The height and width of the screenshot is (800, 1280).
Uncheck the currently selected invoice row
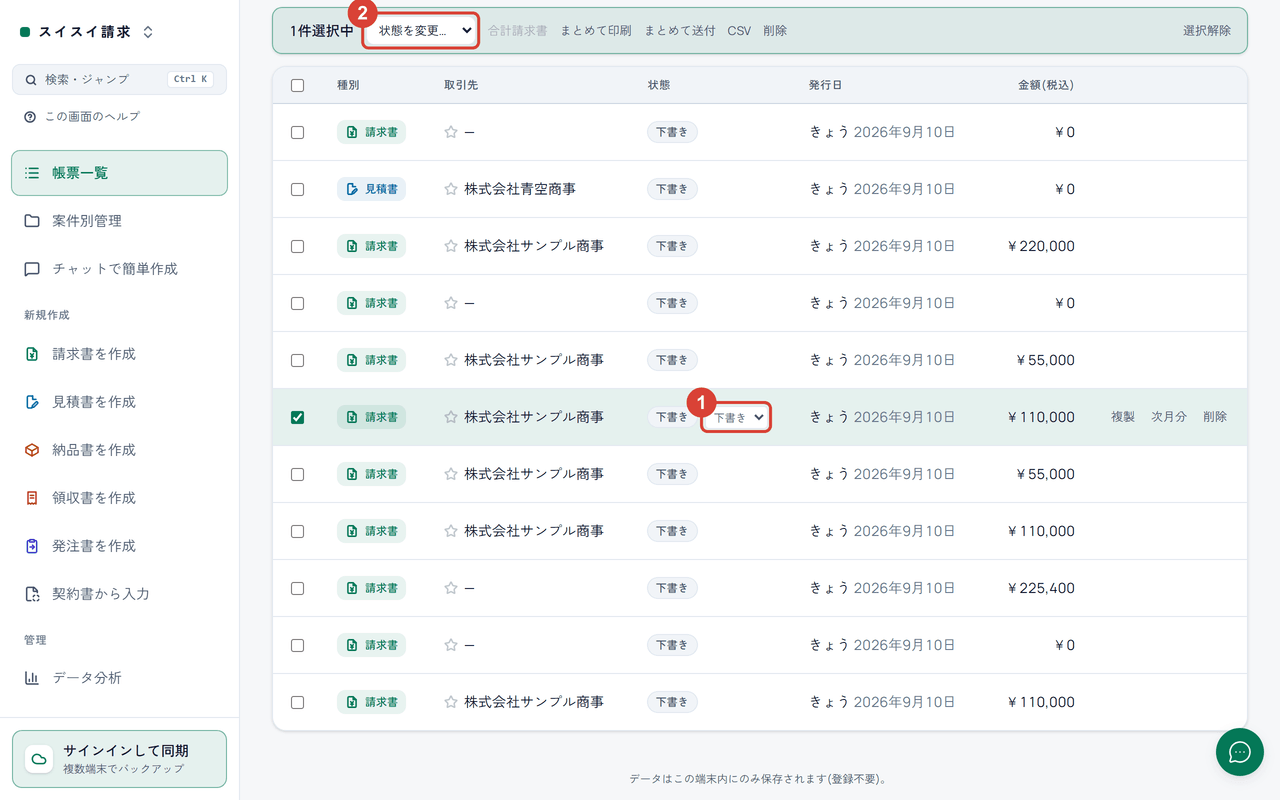point(297,417)
